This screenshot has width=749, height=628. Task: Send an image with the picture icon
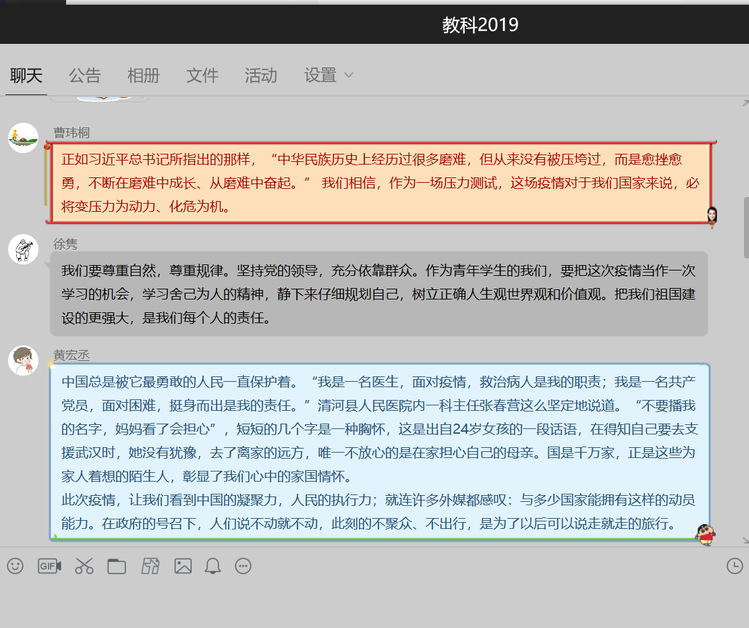[183, 566]
